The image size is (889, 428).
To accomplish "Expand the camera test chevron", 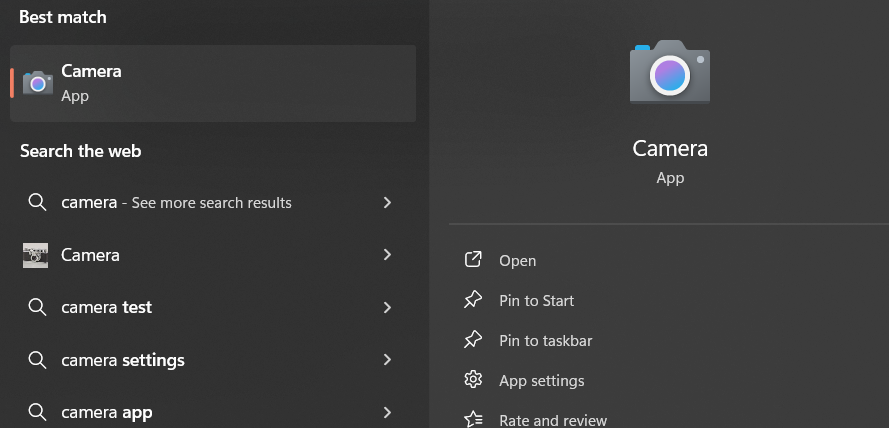I will [387, 307].
